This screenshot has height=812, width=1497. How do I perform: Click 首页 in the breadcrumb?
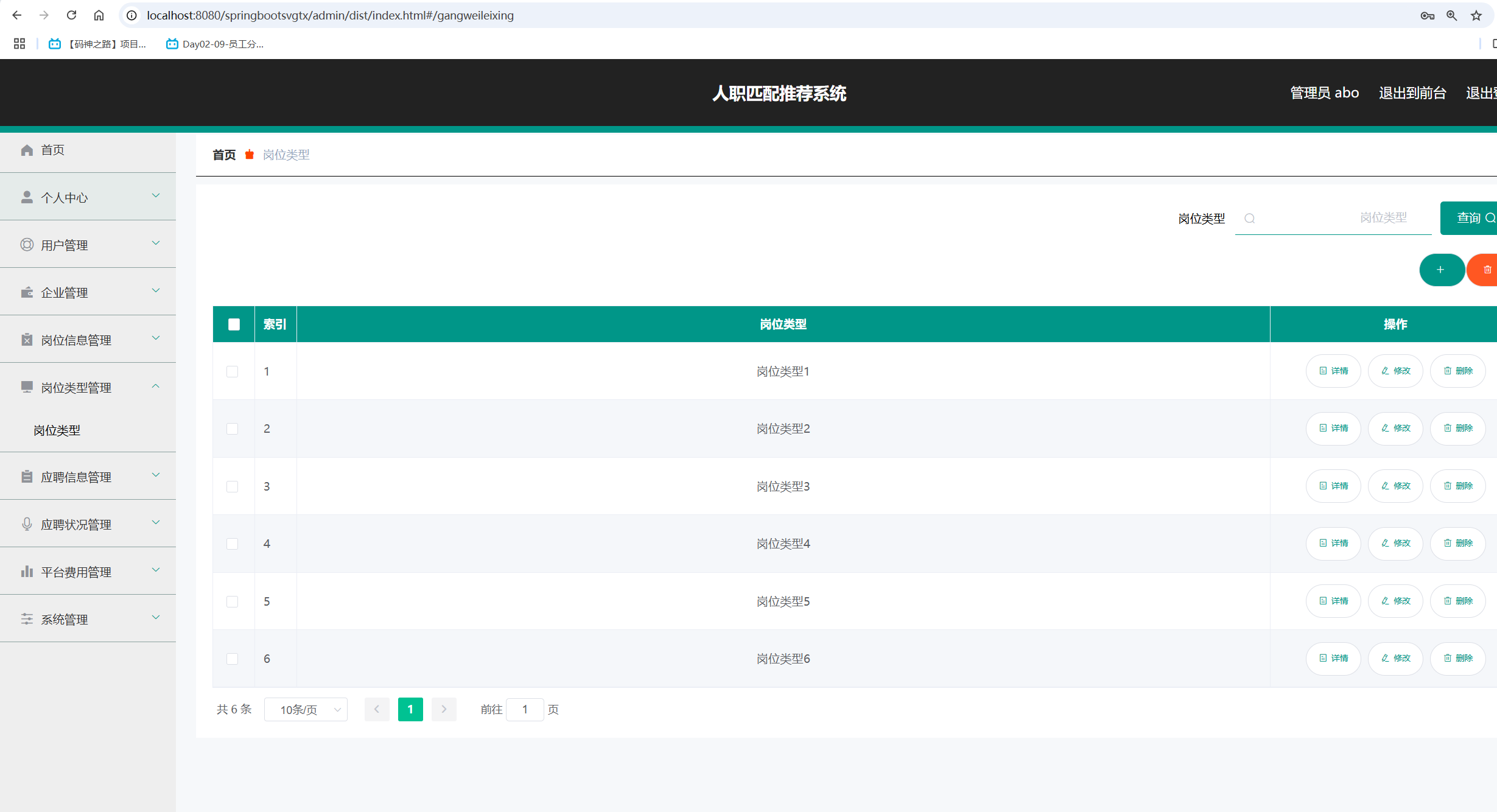click(224, 155)
